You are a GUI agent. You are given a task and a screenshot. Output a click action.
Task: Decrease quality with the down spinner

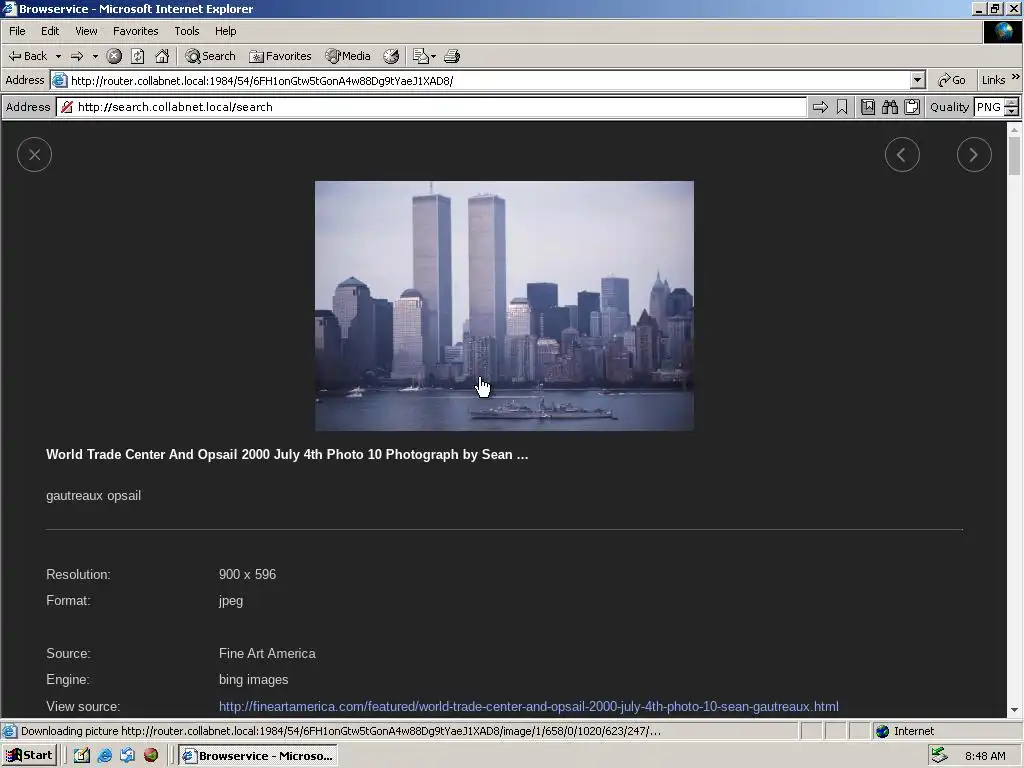[x=1012, y=112]
